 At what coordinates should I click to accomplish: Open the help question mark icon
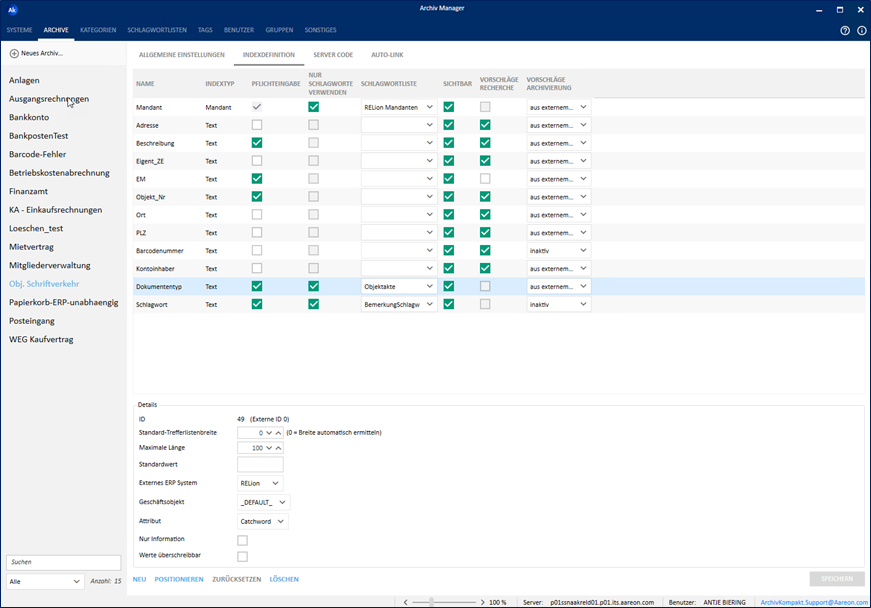pyautogui.click(x=845, y=30)
